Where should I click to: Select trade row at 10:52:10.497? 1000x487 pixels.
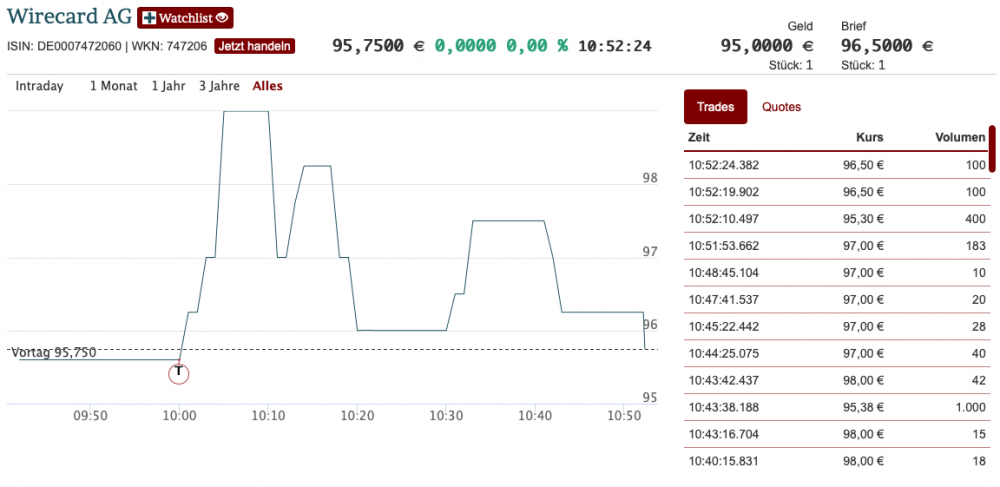pyautogui.click(x=836, y=219)
